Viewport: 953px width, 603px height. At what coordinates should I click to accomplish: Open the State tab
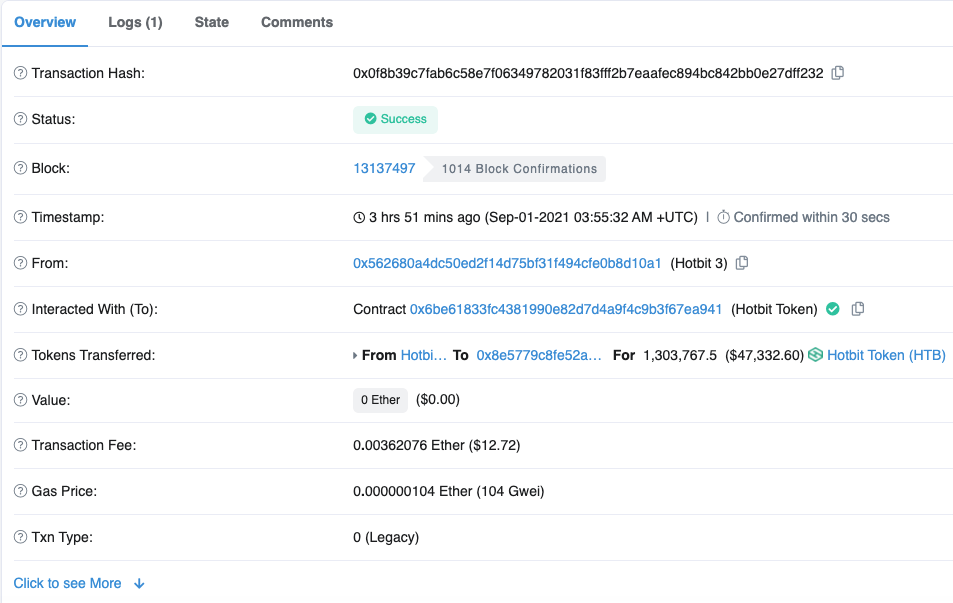pyautogui.click(x=211, y=22)
